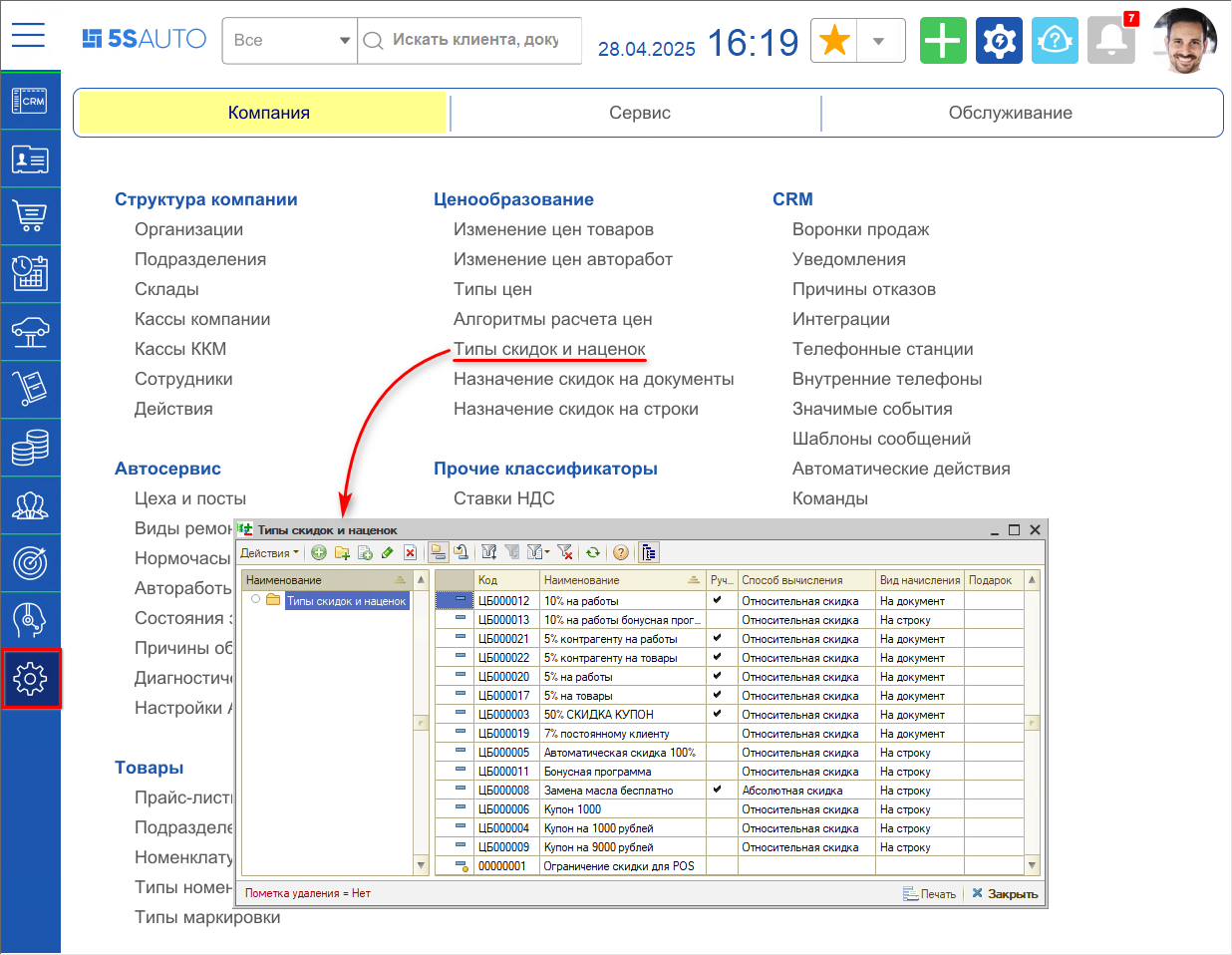This screenshot has height=955, width=1232.
Task: Create a new group using folder-plus icon
Action: pos(342,552)
